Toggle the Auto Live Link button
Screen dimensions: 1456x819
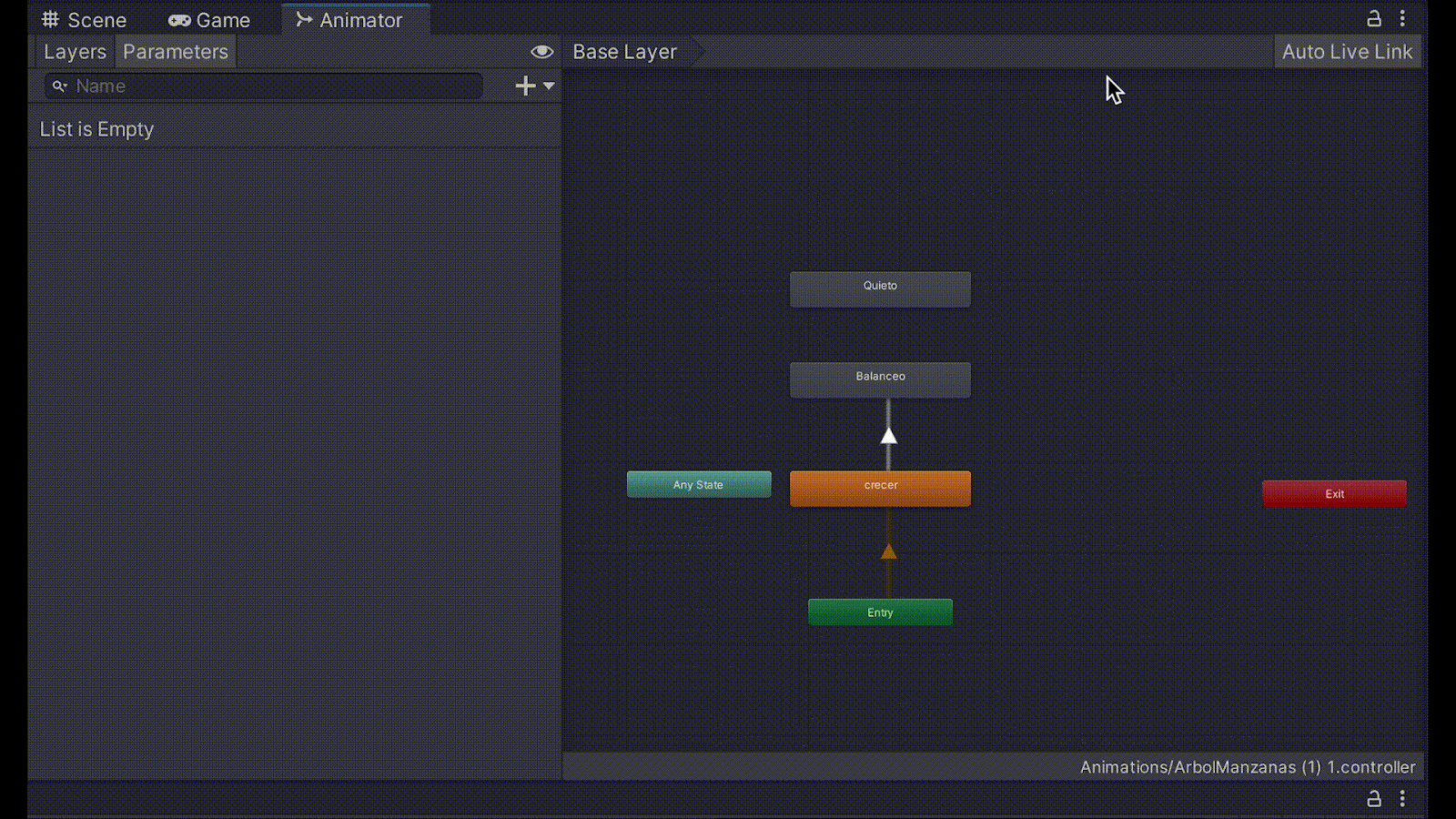coord(1347,52)
